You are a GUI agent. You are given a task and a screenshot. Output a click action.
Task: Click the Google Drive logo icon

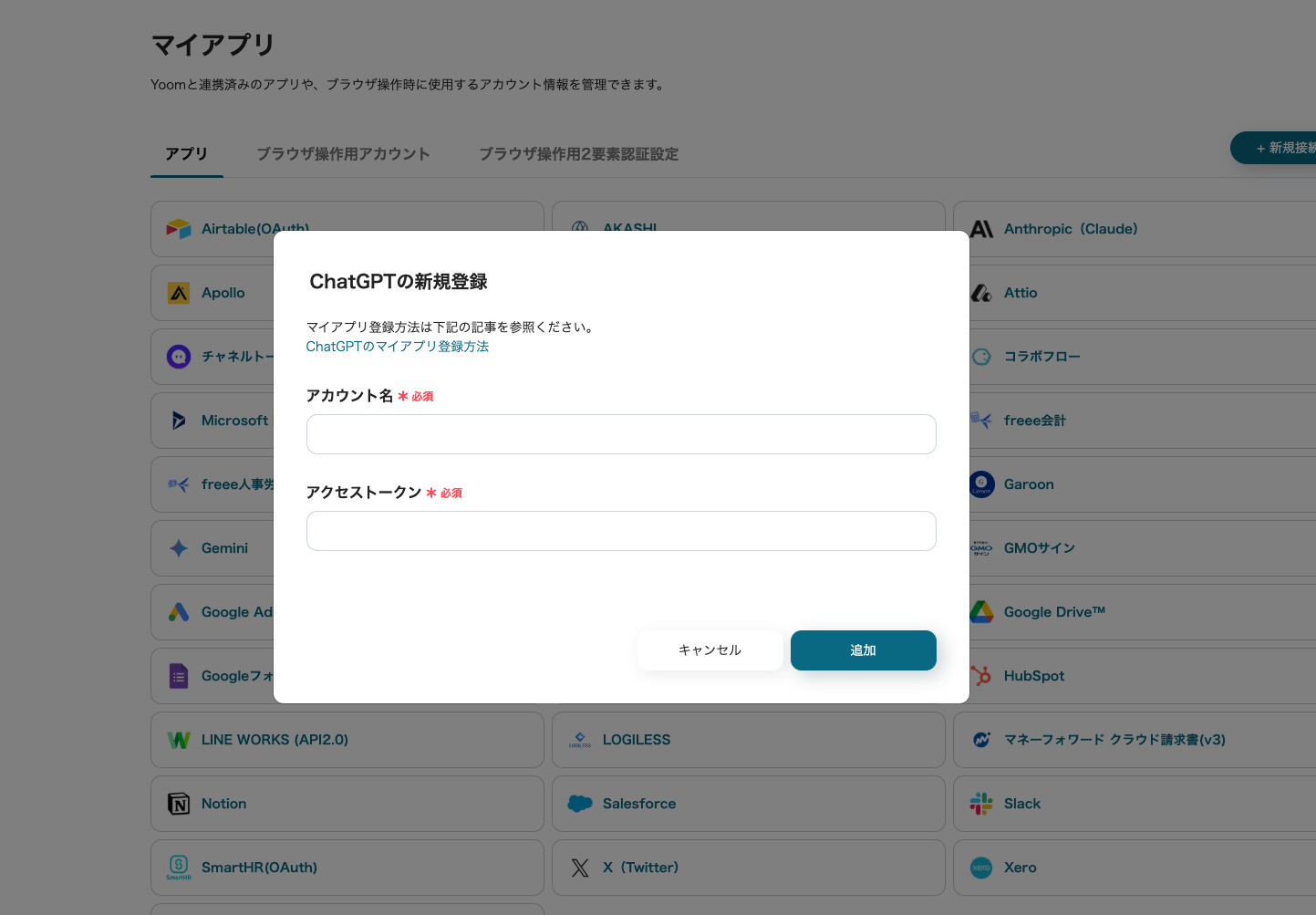tap(981, 612)
